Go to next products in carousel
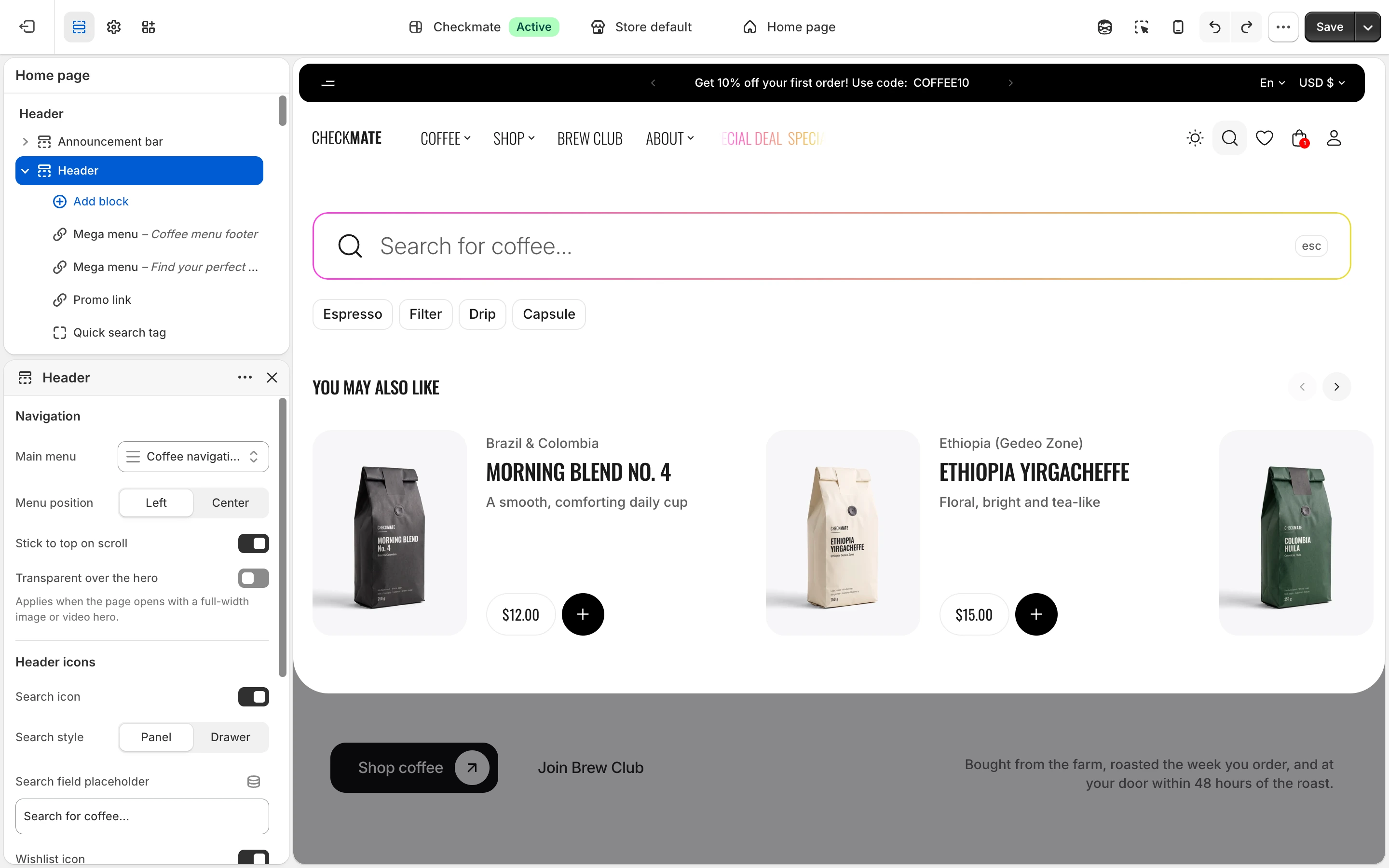Image resolution: width=1389 pixels, height=868 pixels. (1337, 386)
